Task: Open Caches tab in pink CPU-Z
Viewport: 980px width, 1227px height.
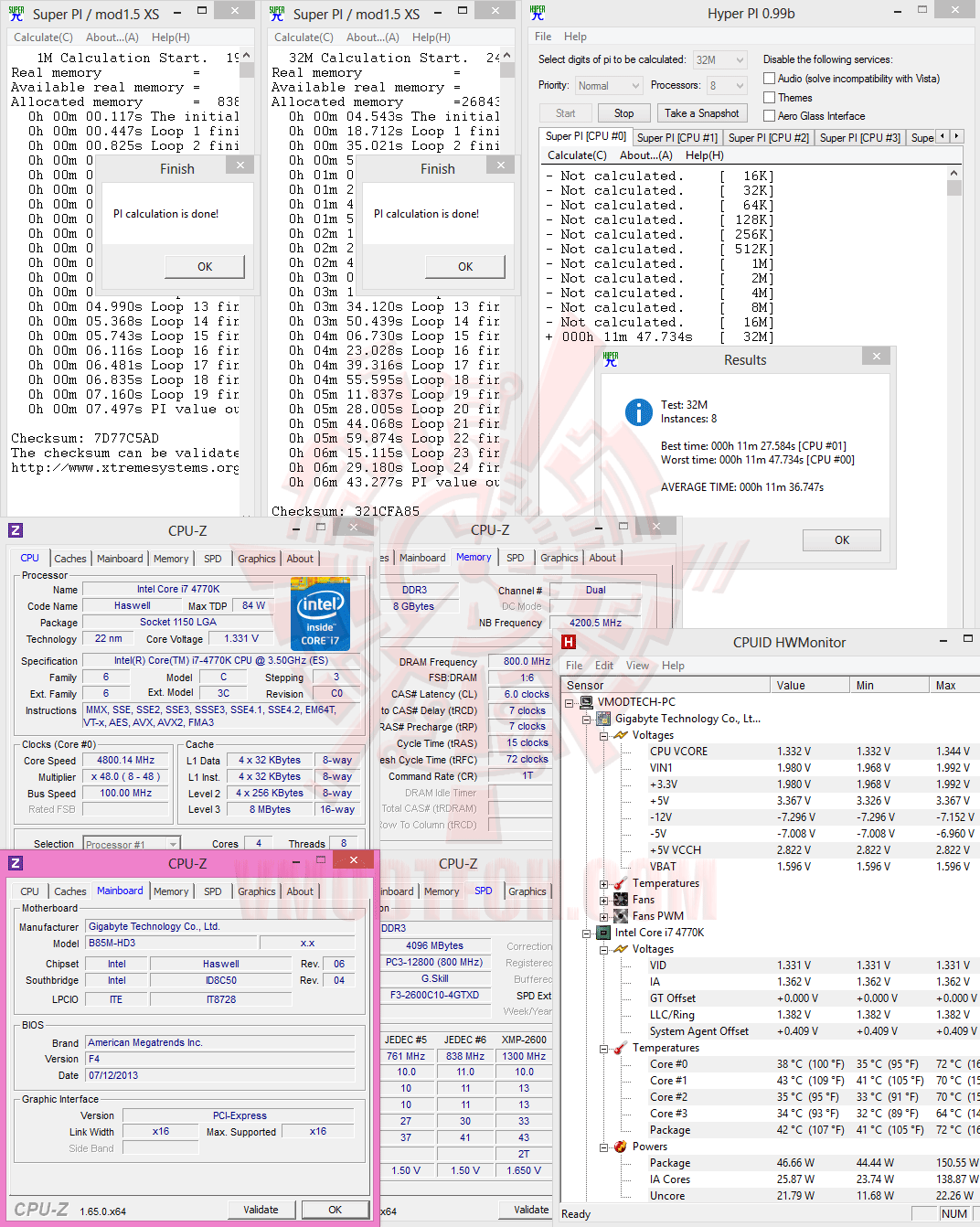Action: click(x=70, y=891)
